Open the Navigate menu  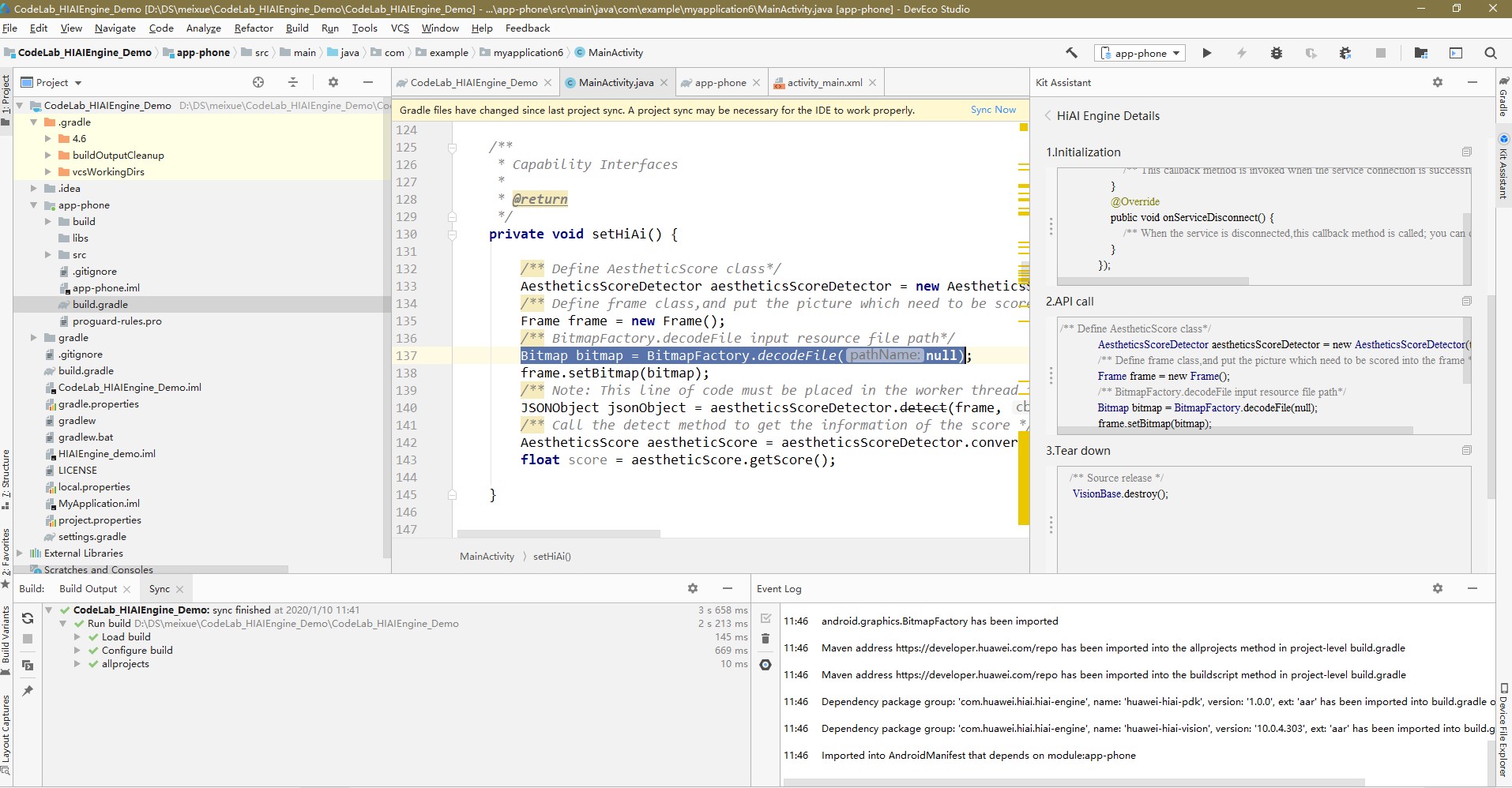115,28
